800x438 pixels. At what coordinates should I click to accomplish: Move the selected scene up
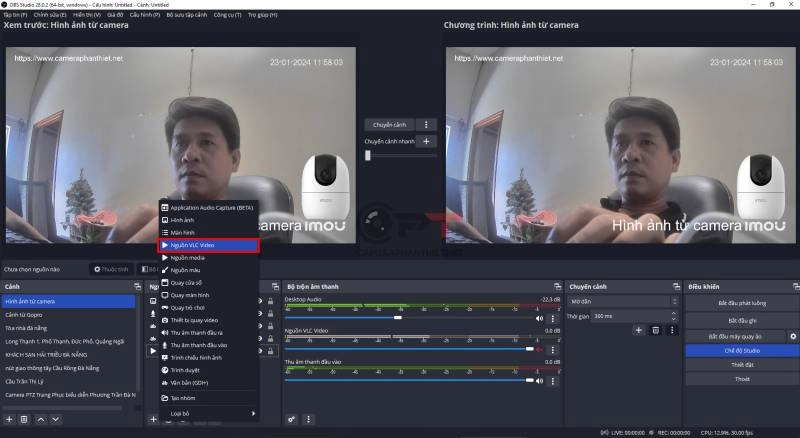41,419
